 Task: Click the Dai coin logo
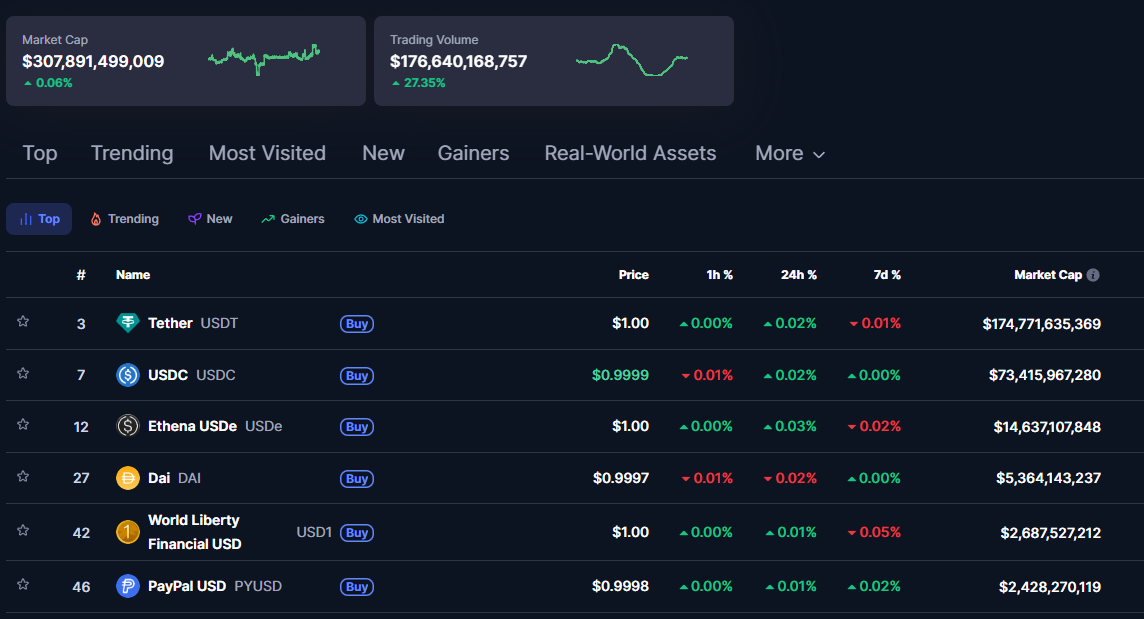pos(128,478)
